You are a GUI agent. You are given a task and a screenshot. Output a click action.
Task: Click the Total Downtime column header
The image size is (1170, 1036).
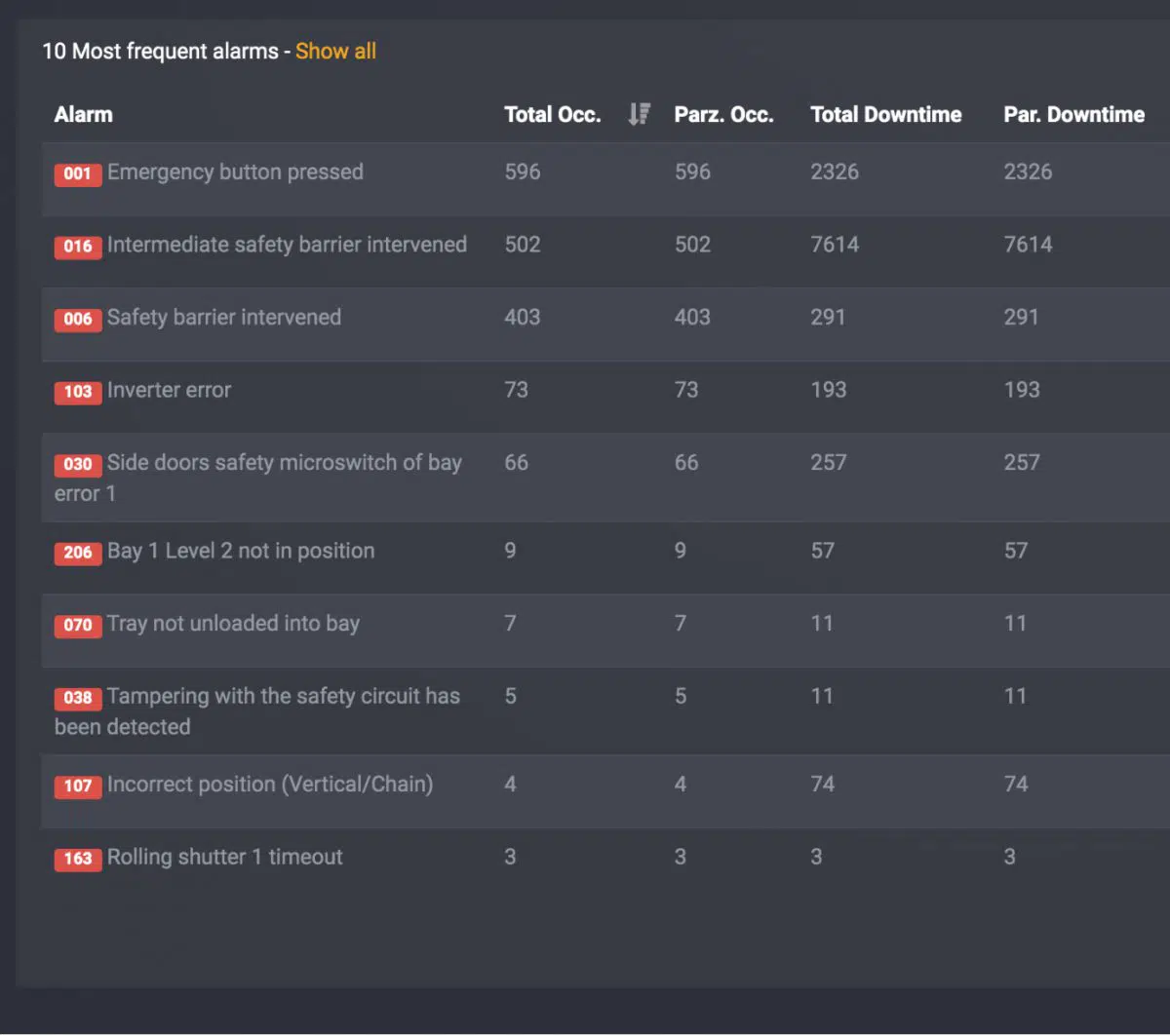(885, 114)
